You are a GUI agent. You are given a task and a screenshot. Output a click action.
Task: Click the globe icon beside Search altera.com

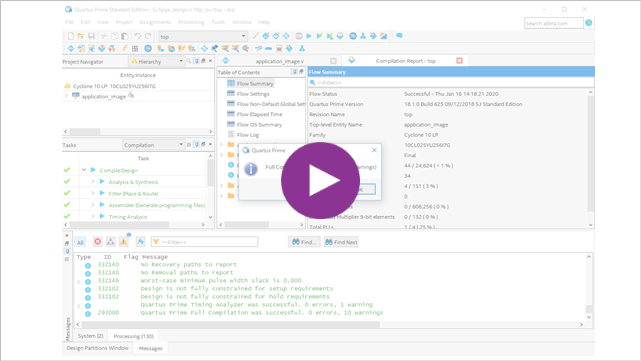[589, 22]
